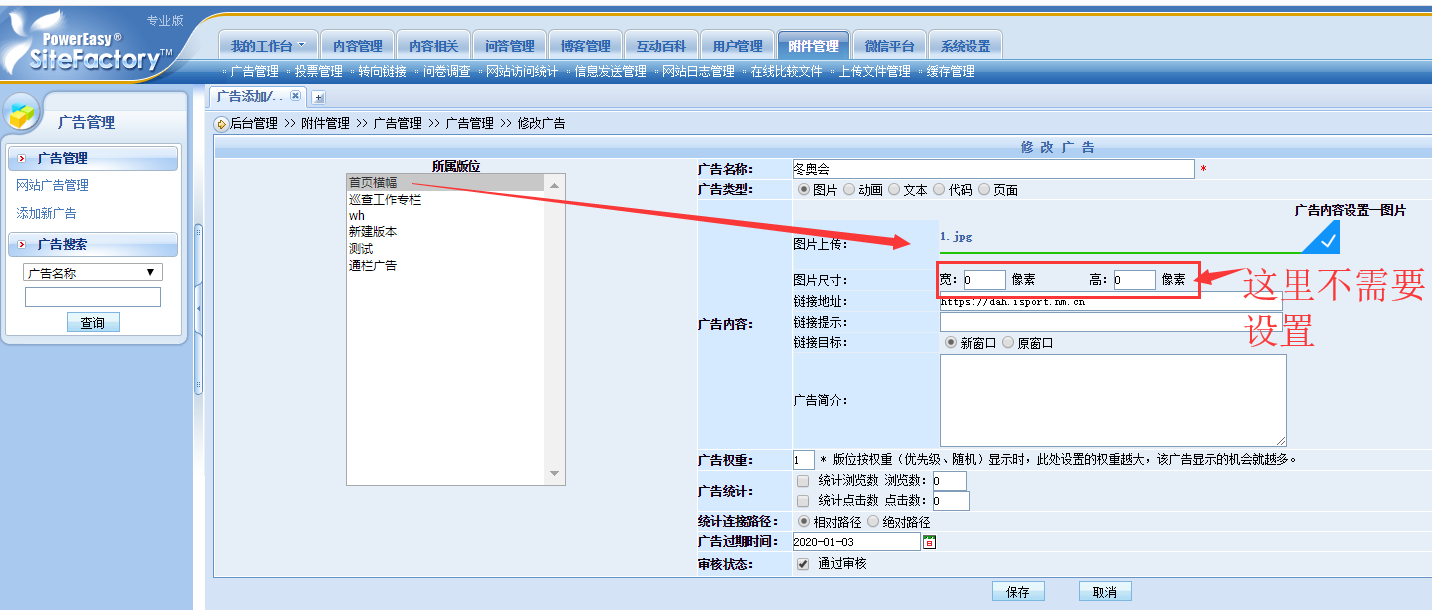Open the 添加新广告 sidebar link
The image size is (1432, 610).
(x=46, y=213)
